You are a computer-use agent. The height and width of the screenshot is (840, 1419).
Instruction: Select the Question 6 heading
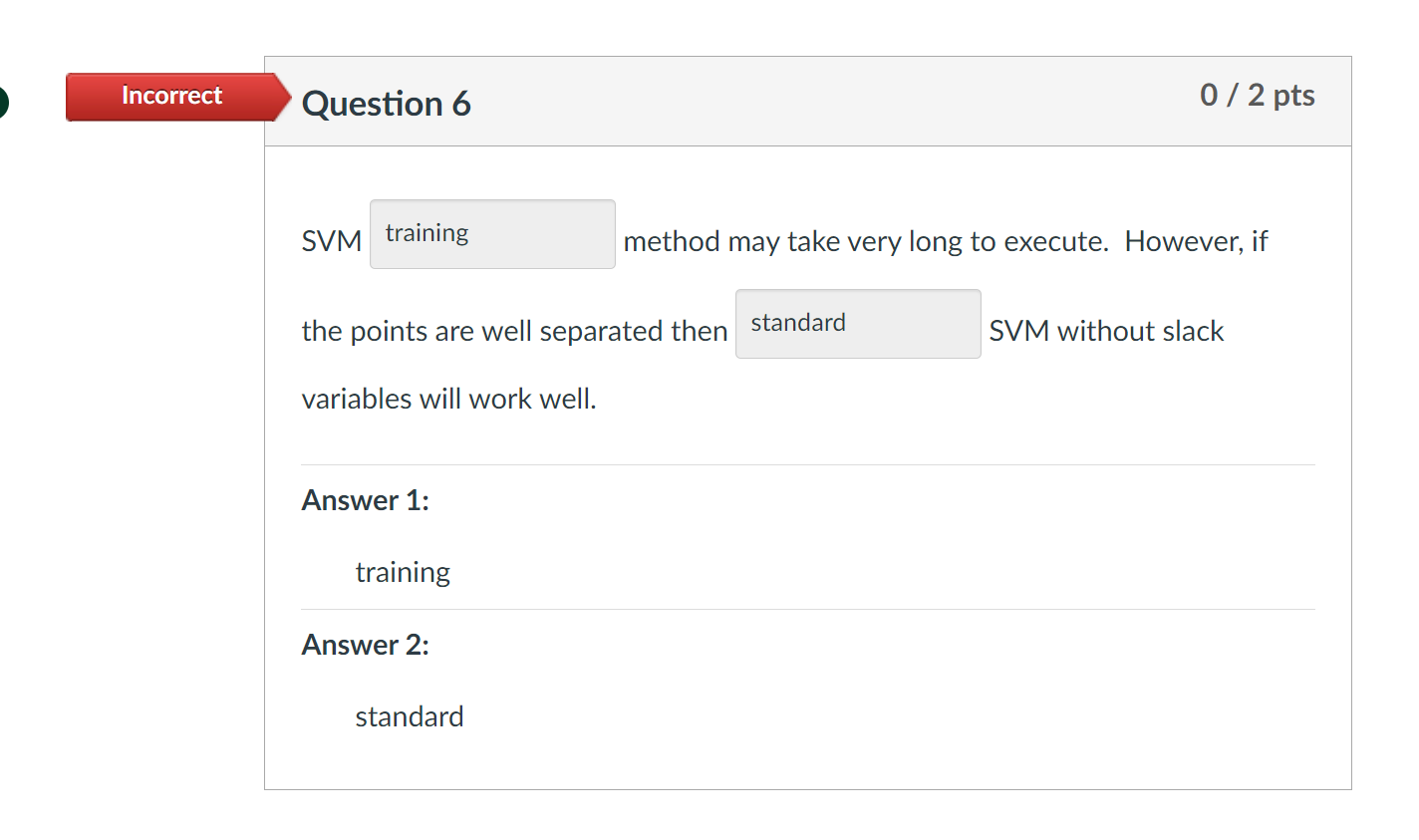coord(387,104)
